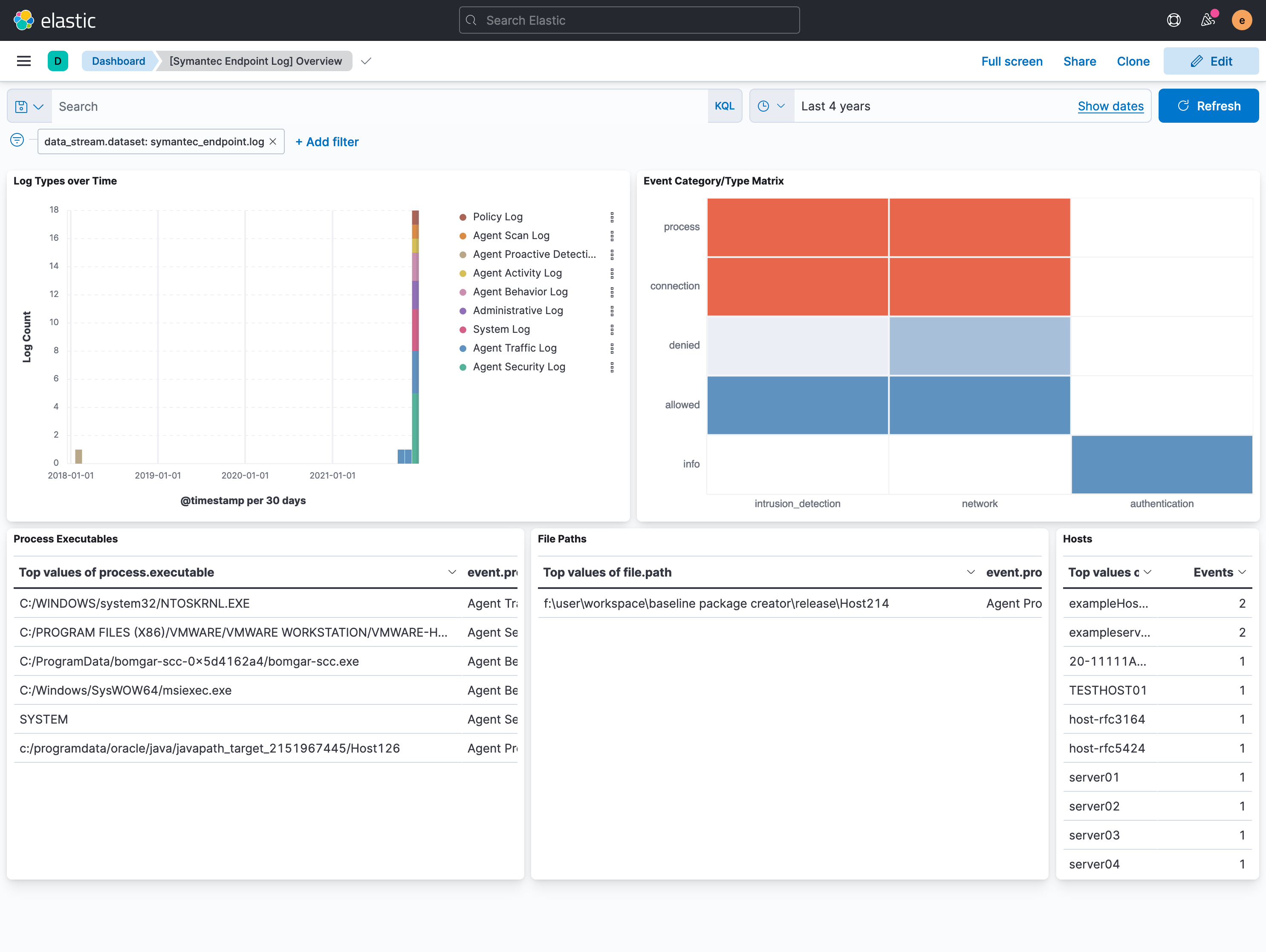Open the hamburger navigation menu

pyautogui.click(x=23, y=61)
